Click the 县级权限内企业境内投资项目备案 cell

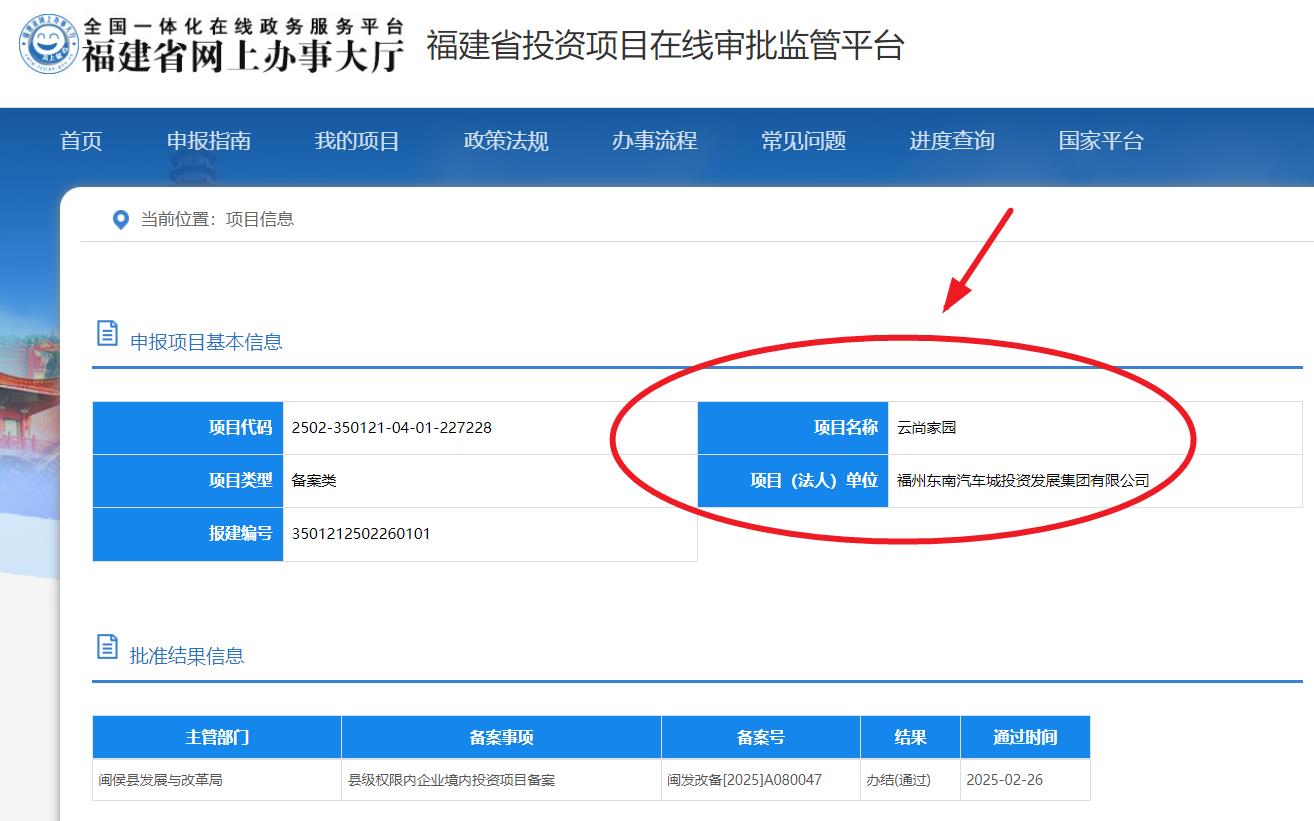point(501,780)
